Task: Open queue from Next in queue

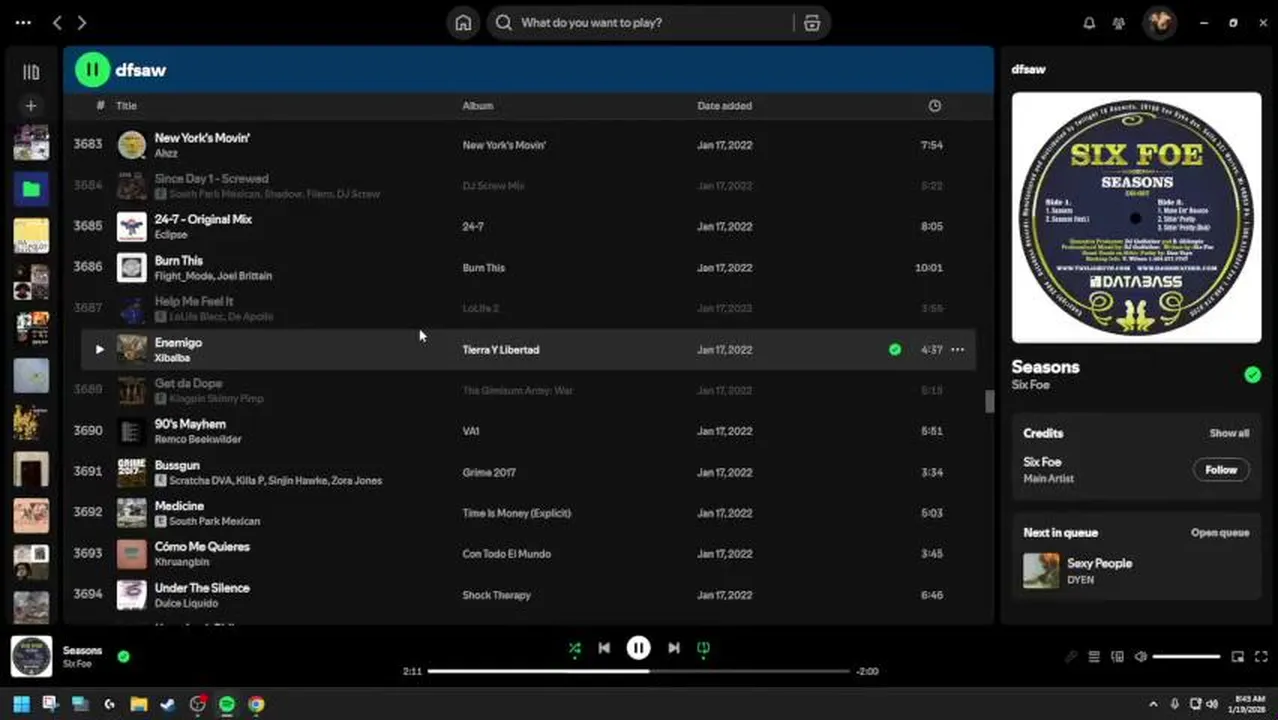Action: (x=1220, y=533)
